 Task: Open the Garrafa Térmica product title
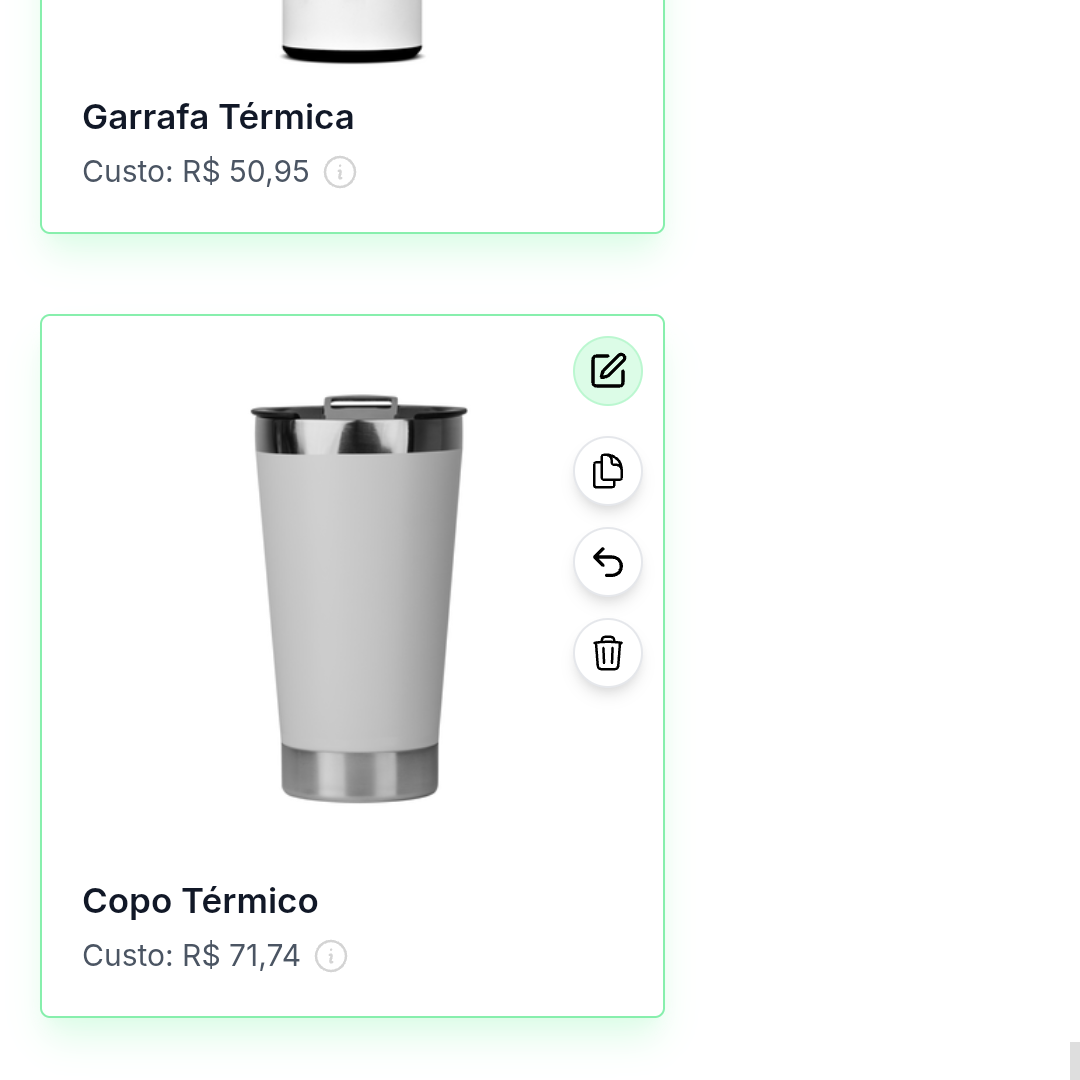point(218,117)
